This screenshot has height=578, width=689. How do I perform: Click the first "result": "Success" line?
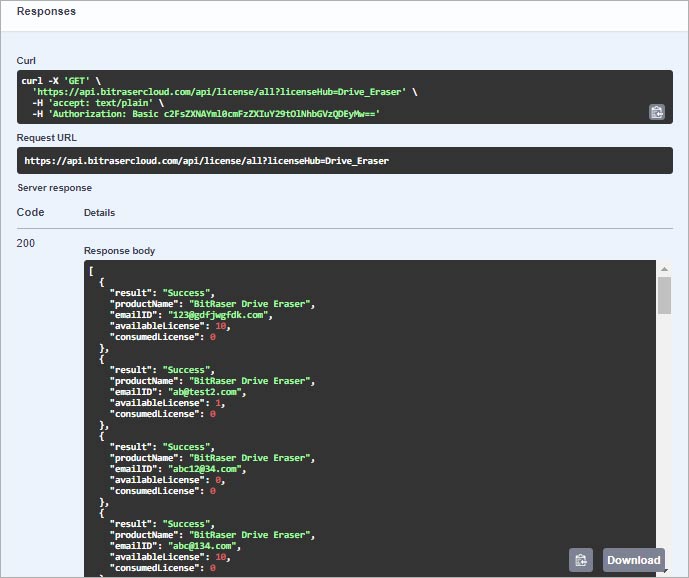pyautogui.click(x=162, y=293)
